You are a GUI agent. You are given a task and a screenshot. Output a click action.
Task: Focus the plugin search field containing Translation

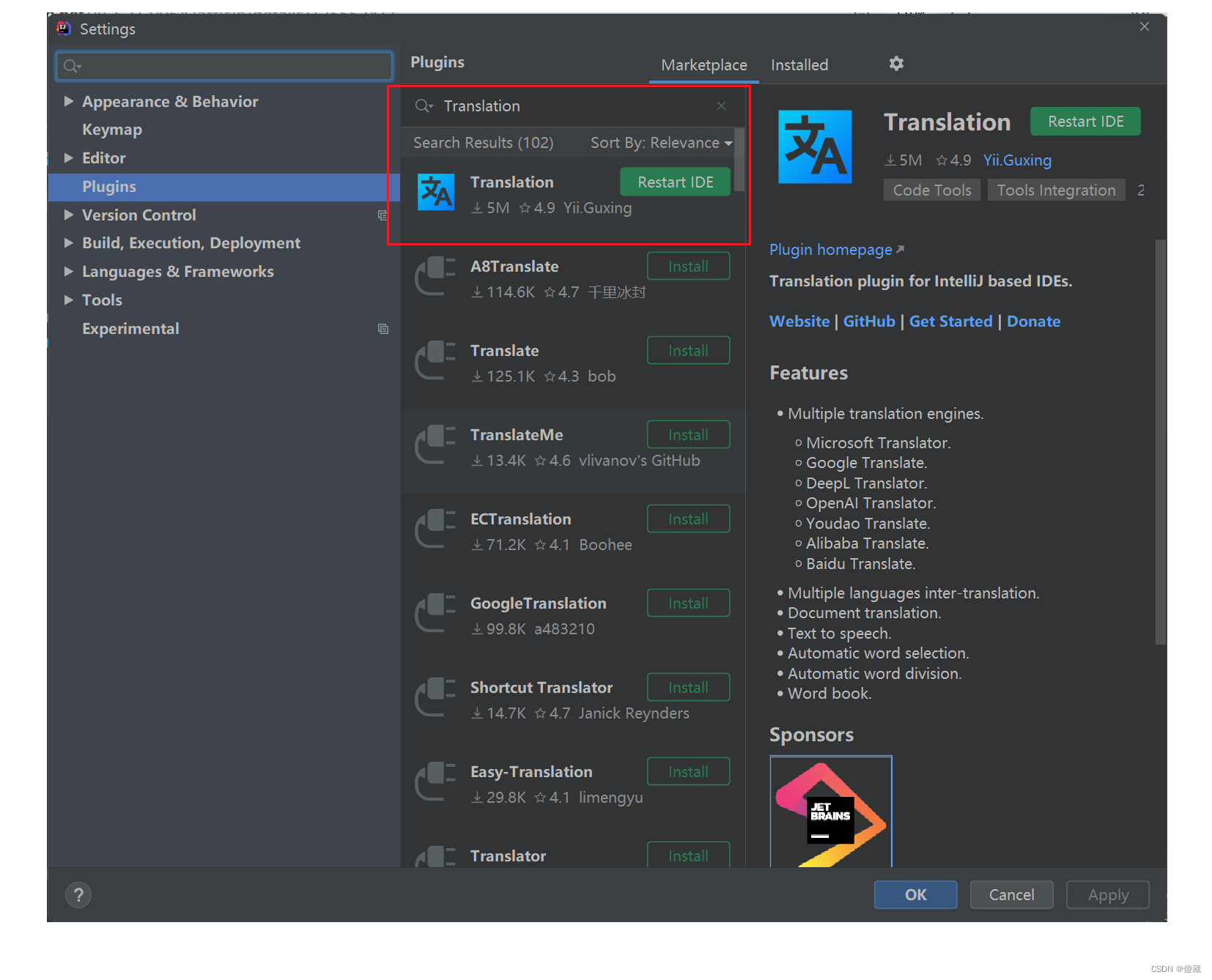(x=572, y=106)
